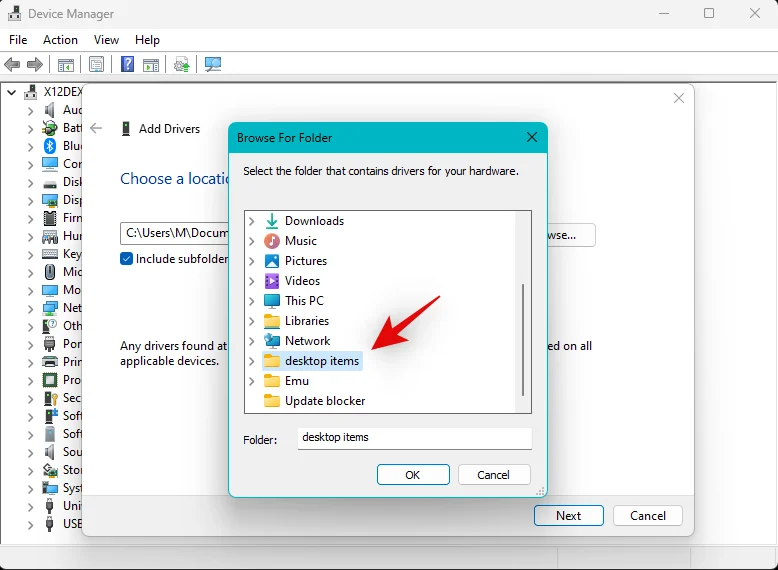
Task: Close the Add Drivers window
Action: [x=679, y=98]
